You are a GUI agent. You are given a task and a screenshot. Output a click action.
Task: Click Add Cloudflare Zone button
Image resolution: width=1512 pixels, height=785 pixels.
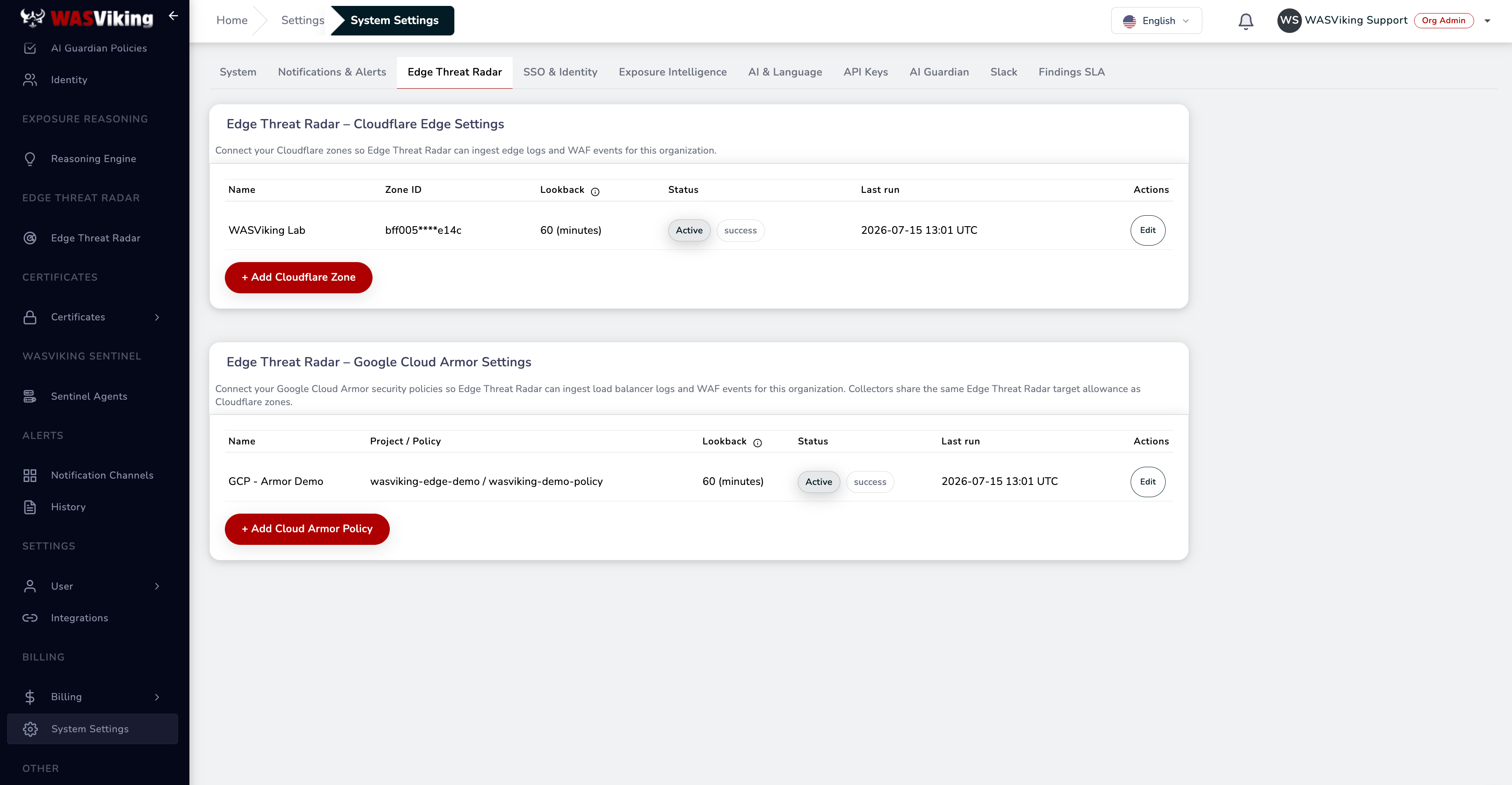point(298,277)
